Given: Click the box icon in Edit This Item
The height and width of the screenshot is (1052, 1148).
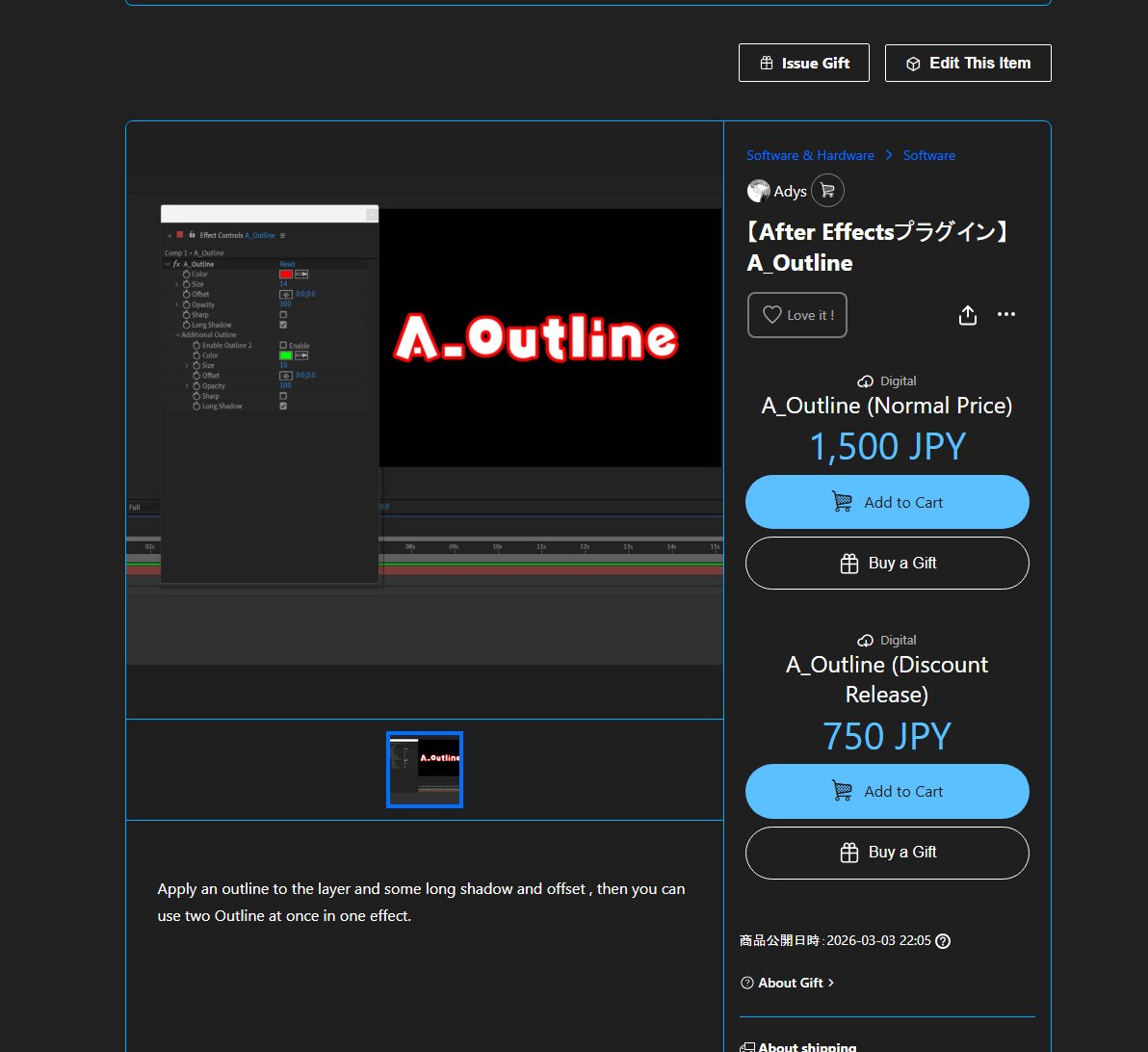Looking at the screenshot, I should (913, 64).
